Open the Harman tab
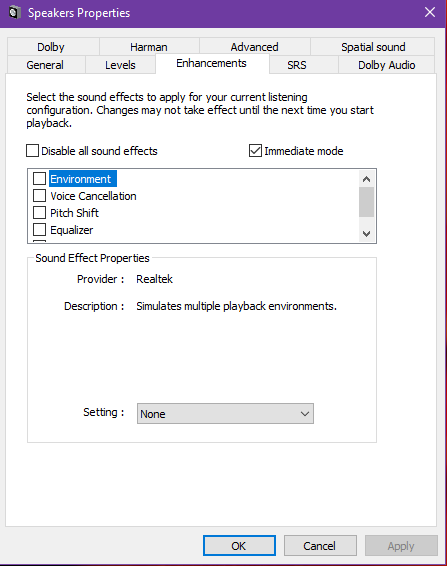Screen dimensions: 447x566 pyautogui.click(x=149, y=47)
